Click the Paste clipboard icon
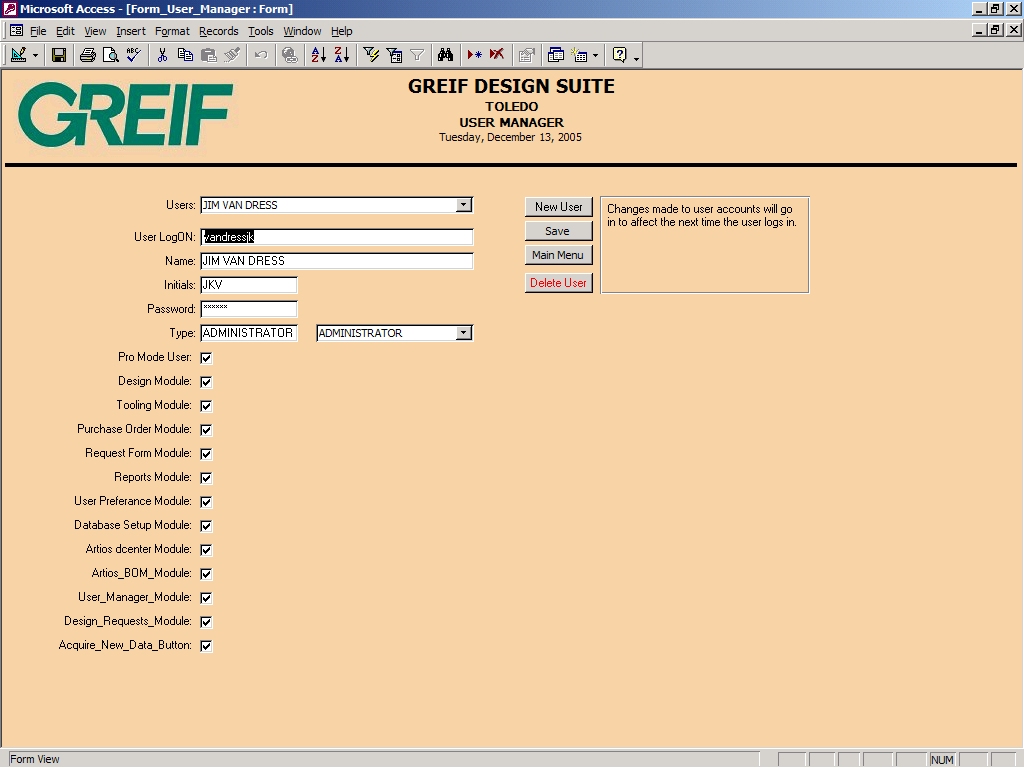Viewport: 1024px width, 768px height. click(209, 56)
